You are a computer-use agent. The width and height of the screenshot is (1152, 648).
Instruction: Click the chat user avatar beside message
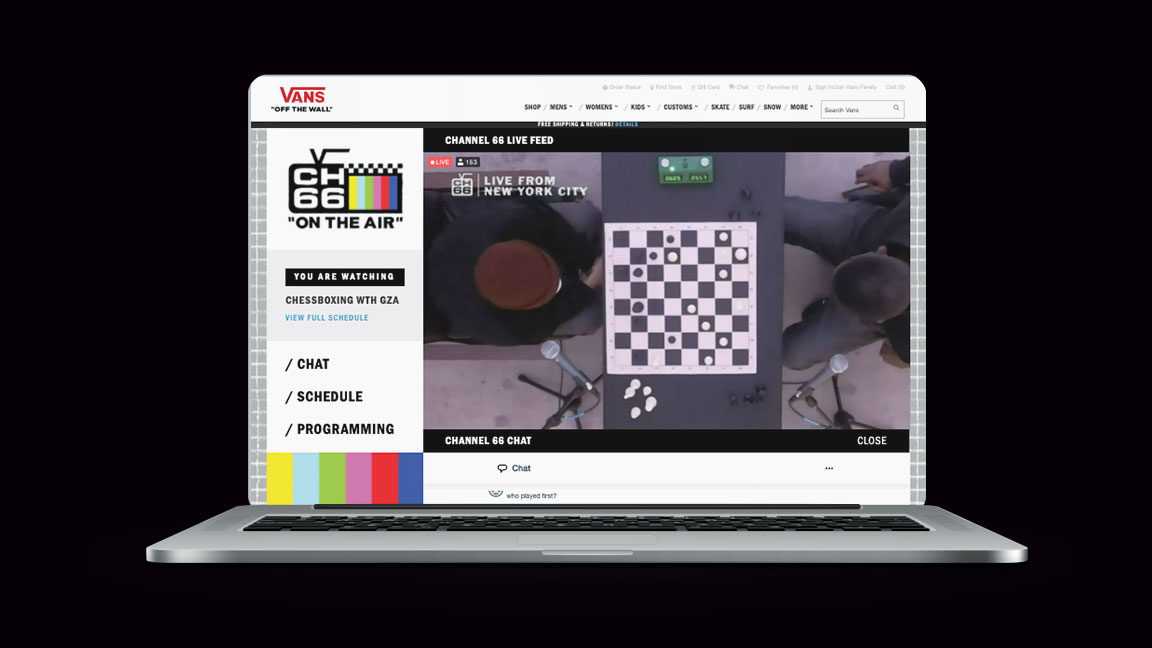[x=496, y=494]
